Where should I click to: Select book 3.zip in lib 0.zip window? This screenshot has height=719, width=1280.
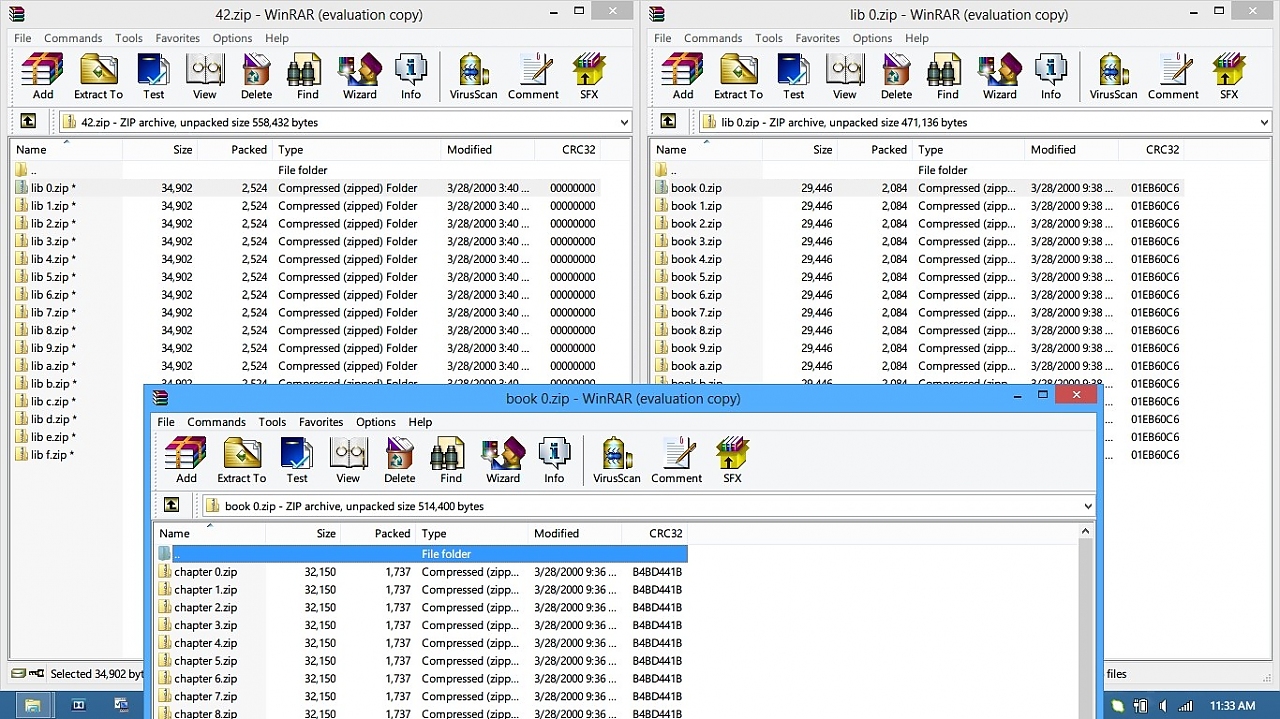(x=918, y=241)
